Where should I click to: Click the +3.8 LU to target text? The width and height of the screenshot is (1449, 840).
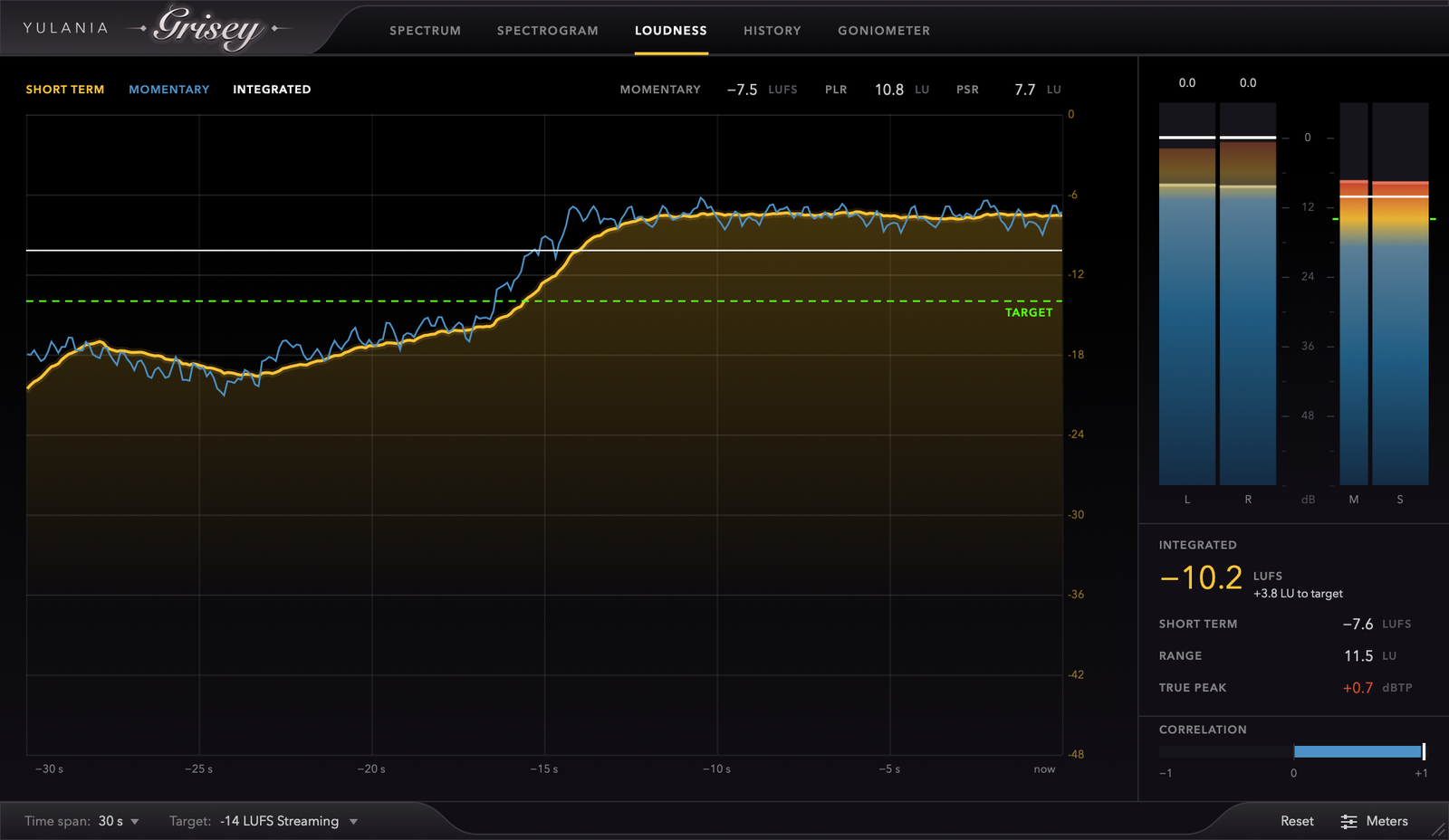(1298, 594)
